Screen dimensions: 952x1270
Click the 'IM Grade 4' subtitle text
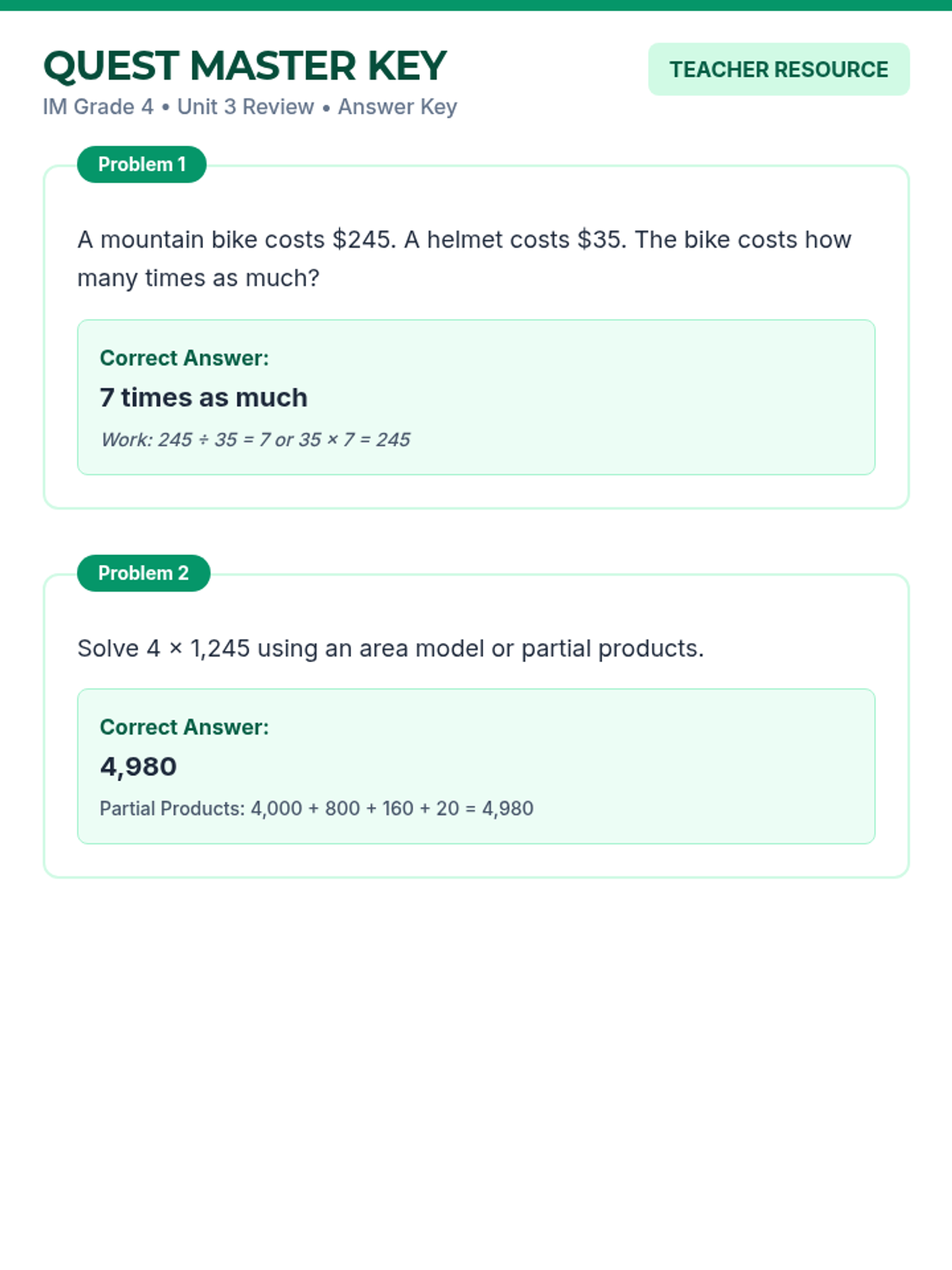[x=98, y=107]
